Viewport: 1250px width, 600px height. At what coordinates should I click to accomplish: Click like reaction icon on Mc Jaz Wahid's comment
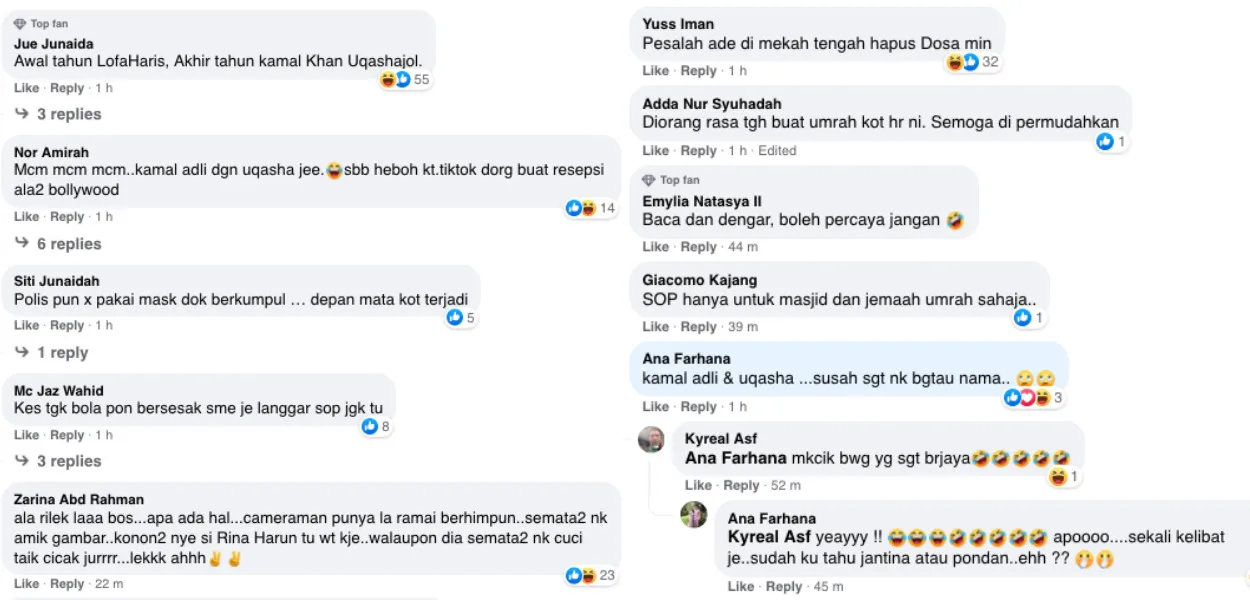point(370,427)
